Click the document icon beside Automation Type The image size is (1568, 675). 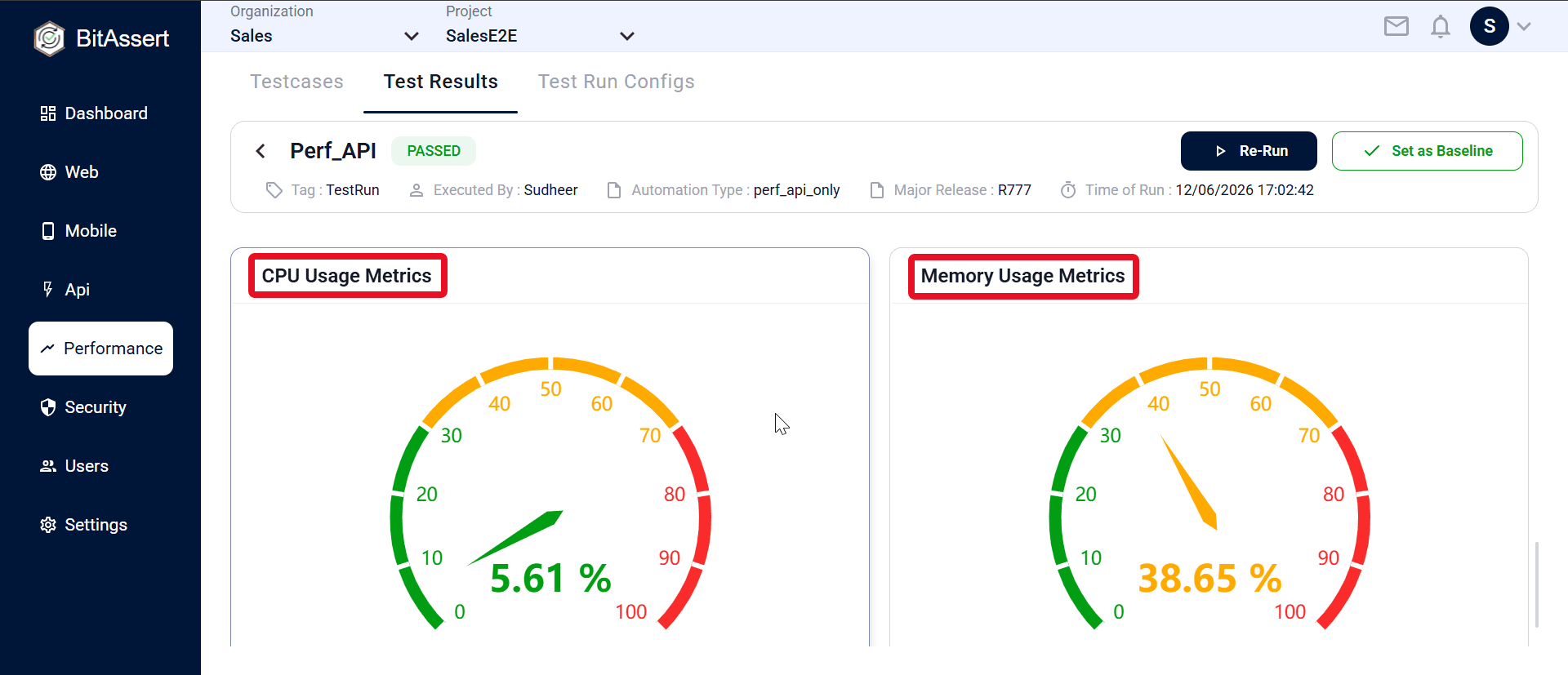(614, 190)
